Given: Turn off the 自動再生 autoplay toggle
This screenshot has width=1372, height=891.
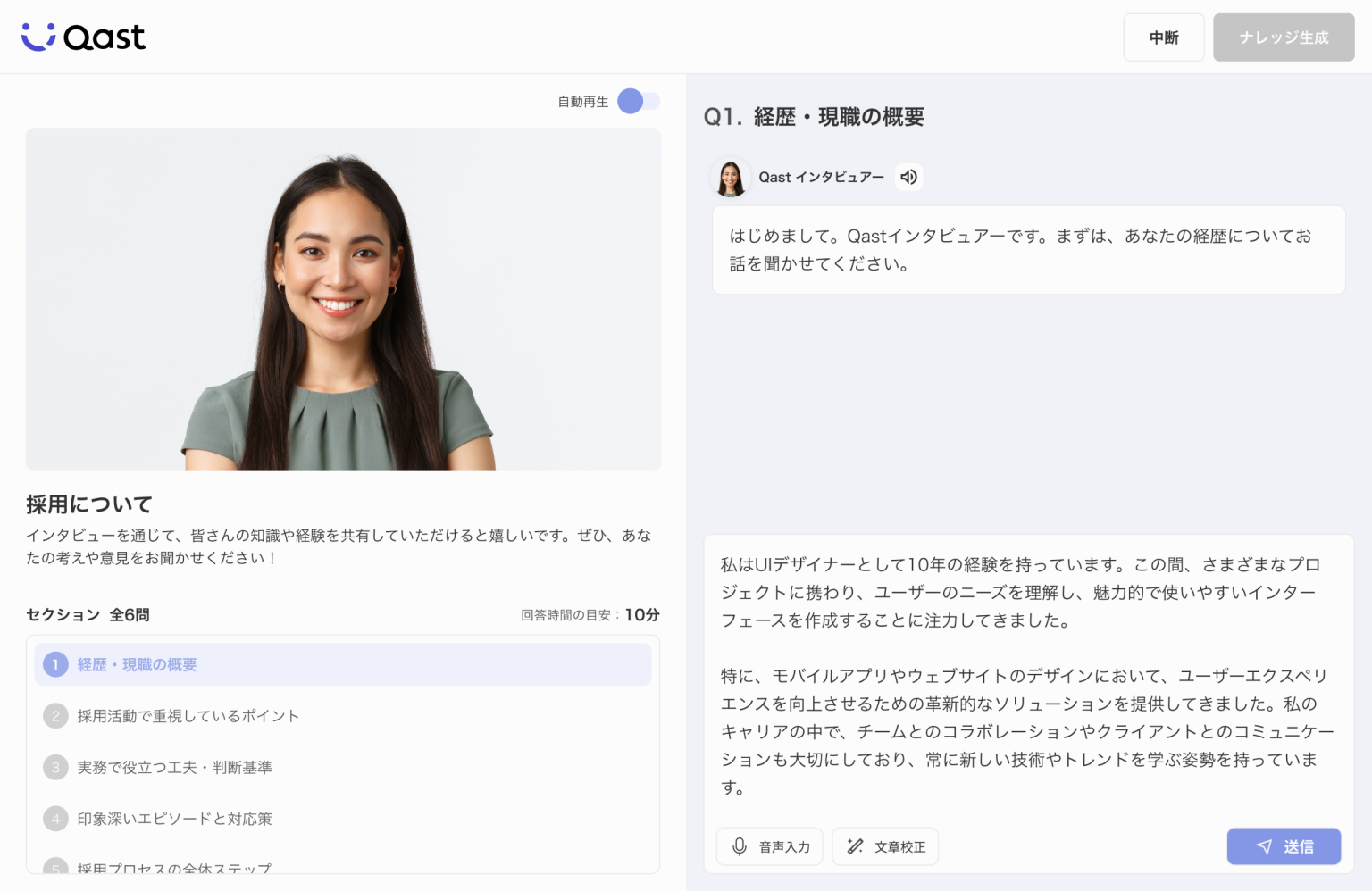Looking at the screenshot, I should pyautogui.click(x=639, y=102).
